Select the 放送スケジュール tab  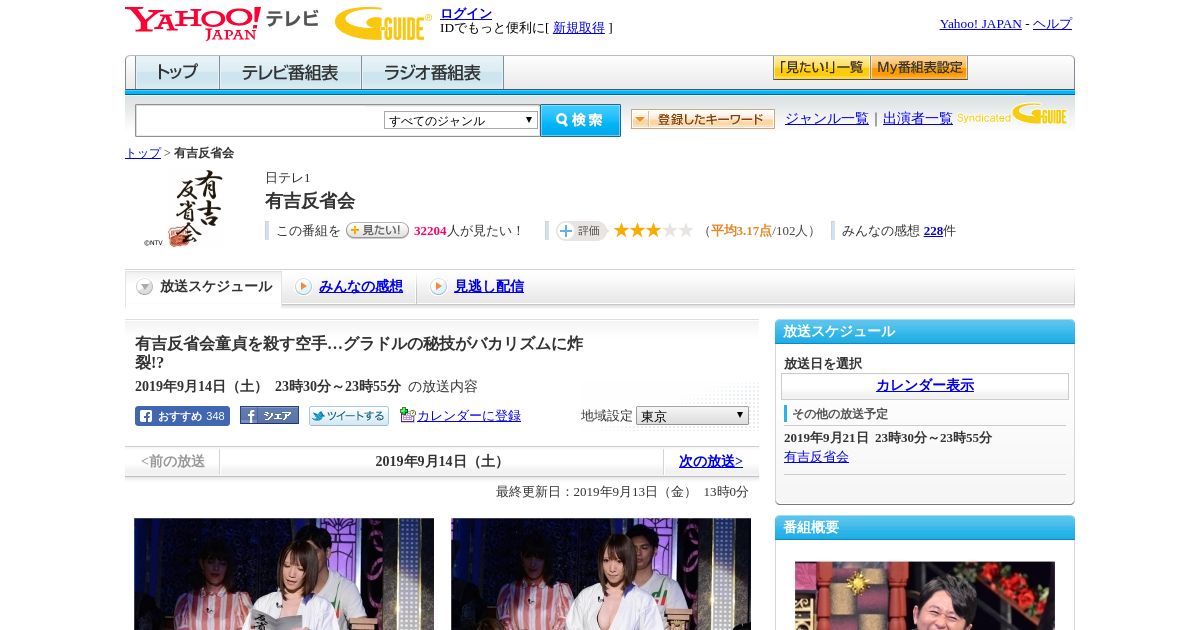[x=204, y=287]
